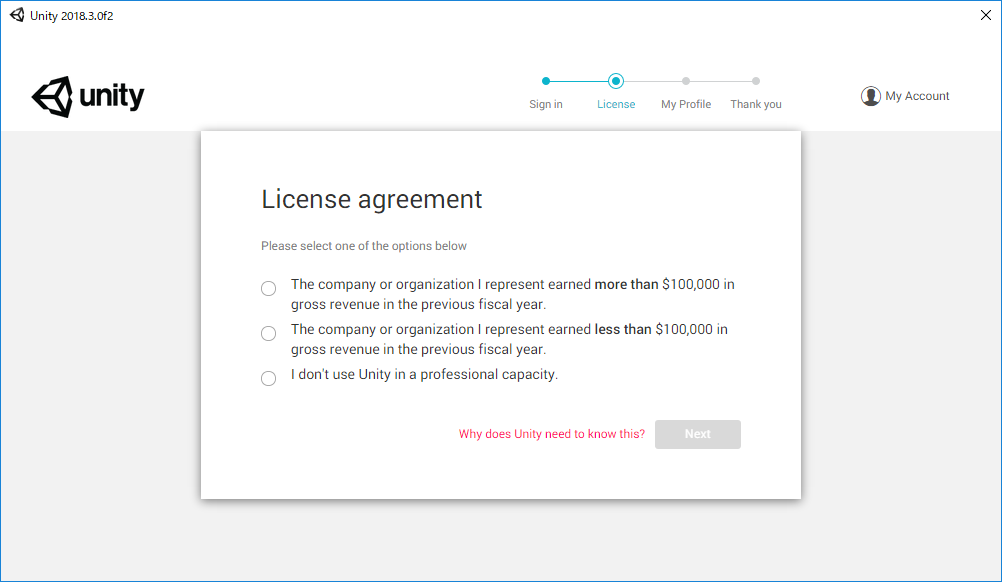This screenshot has height=582, width=1002.
Task: Click the License step label
Action: point(615,104)
